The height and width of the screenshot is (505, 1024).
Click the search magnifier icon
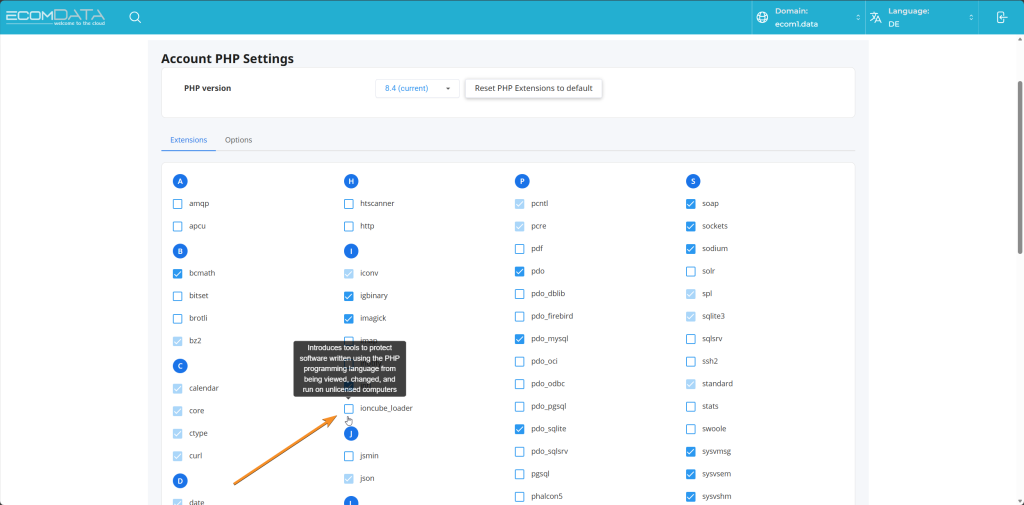pyautogui.click(x=135, y=17)
